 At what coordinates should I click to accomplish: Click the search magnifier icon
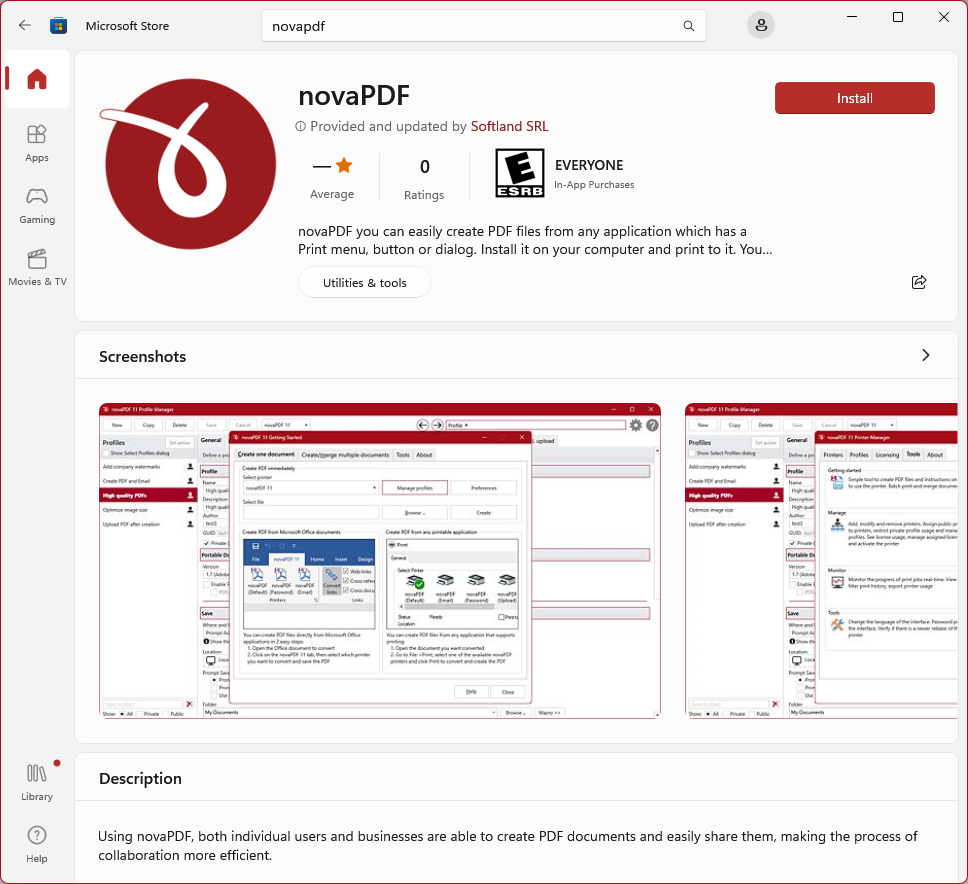[688, 26]
